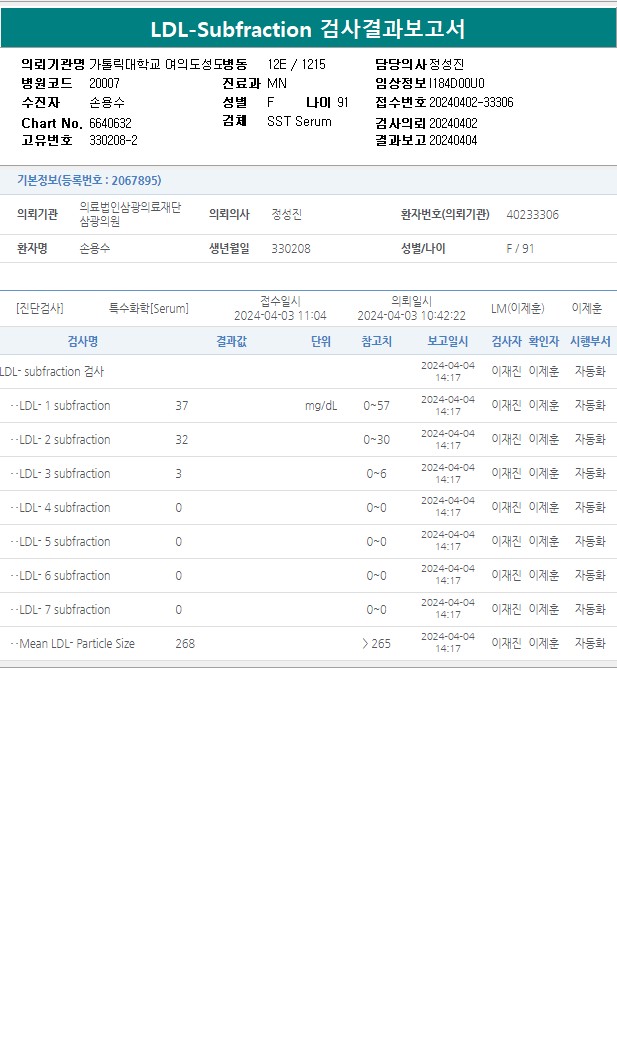Image resolution: width=617 pixels, height=1041 pixels.
Task: Click test request date 20240402
Action: (x=453, y=123)
